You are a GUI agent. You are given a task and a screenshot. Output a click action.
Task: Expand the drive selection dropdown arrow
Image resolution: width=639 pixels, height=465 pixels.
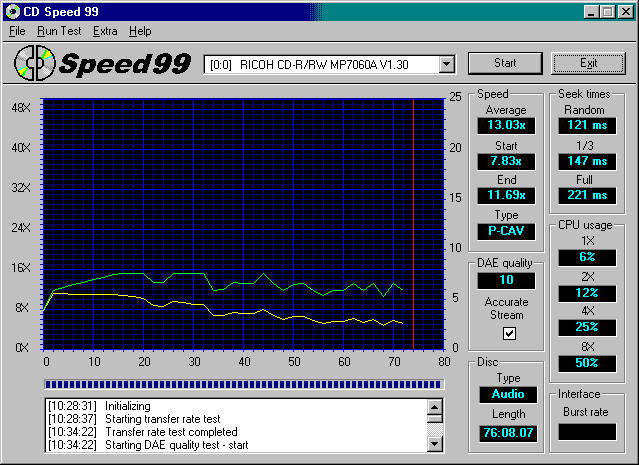coord(447,64)
